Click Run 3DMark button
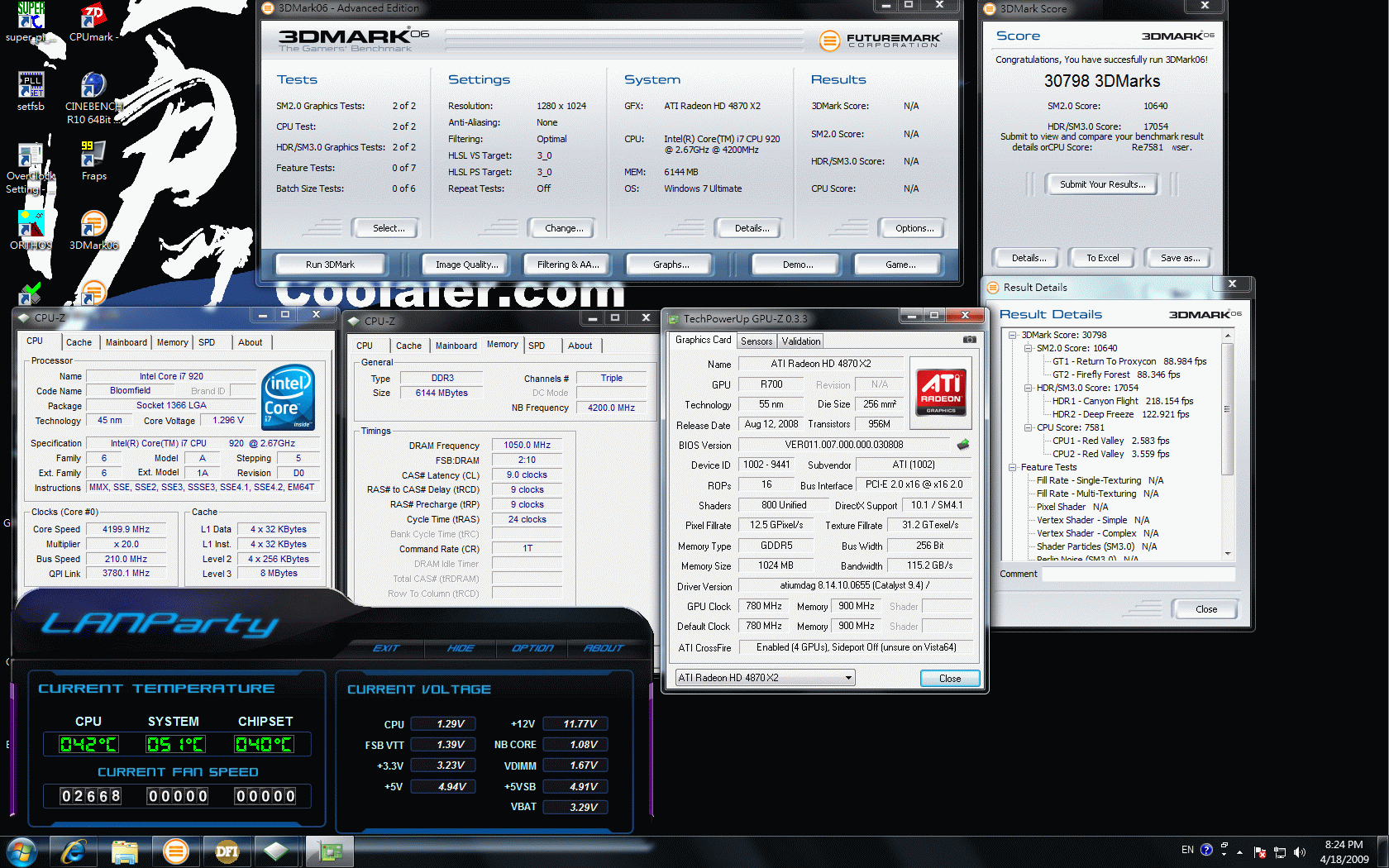The image size is (1389, 868). 330,265
